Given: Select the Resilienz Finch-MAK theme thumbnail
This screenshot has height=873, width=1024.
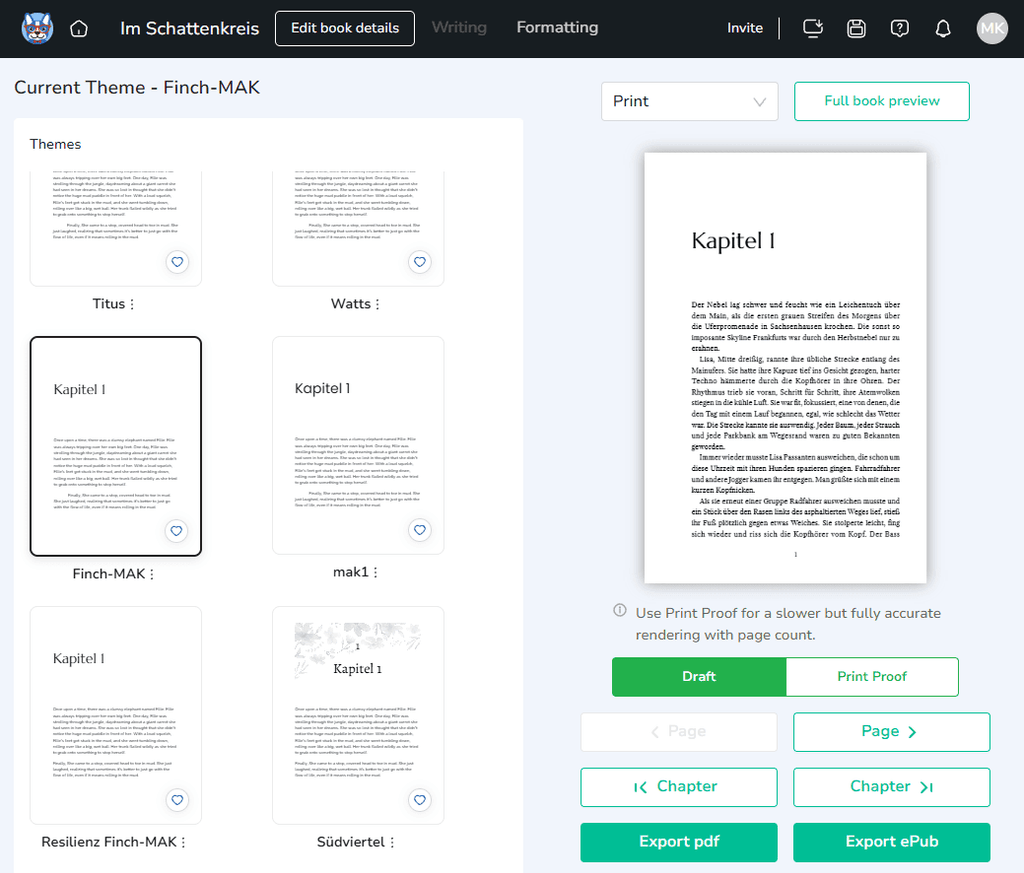Looking at the screenshot, I should click(x=116, y=716).
